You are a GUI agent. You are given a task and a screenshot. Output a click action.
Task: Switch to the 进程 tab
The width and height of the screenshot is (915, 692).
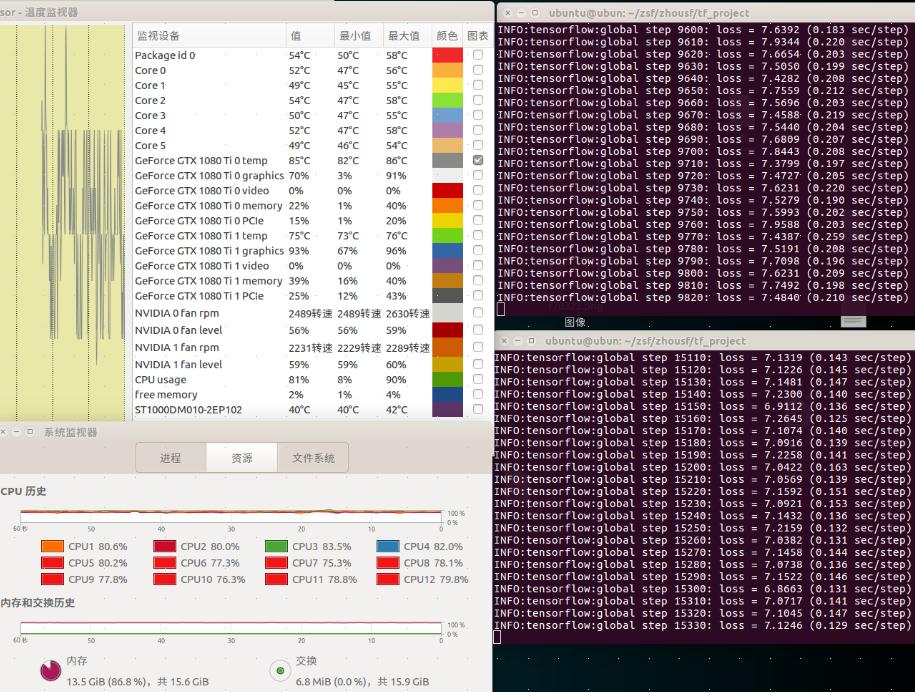tap(170, 457)
